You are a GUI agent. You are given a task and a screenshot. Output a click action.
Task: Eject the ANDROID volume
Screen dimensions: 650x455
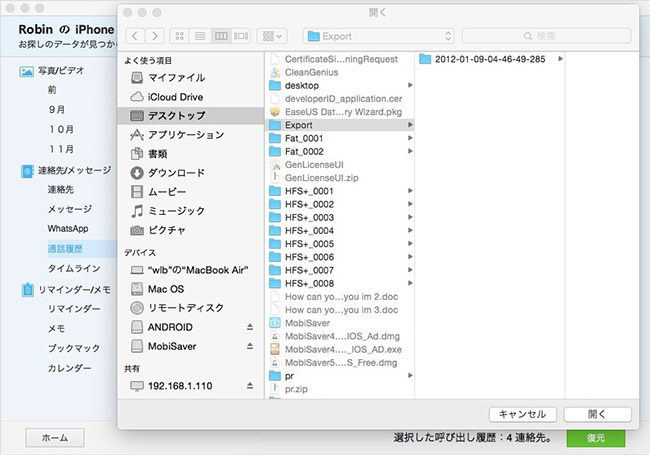pyautogui.click(x=250, y=327)
